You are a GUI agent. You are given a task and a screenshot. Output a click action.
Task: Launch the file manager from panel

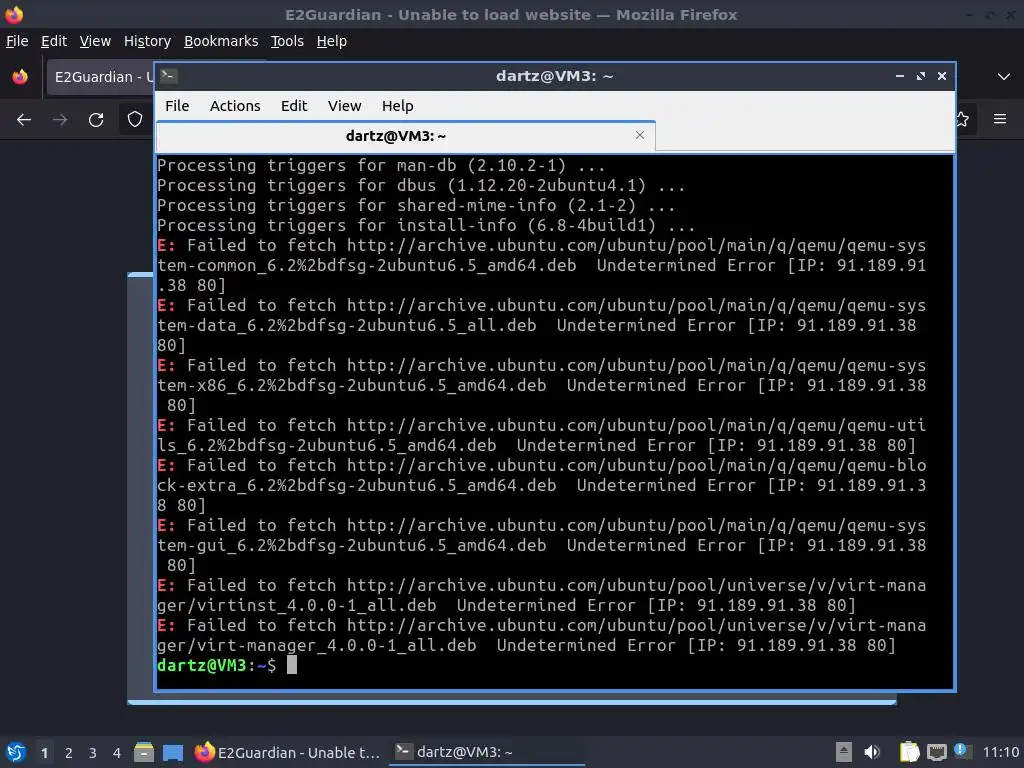pos(144,752)
